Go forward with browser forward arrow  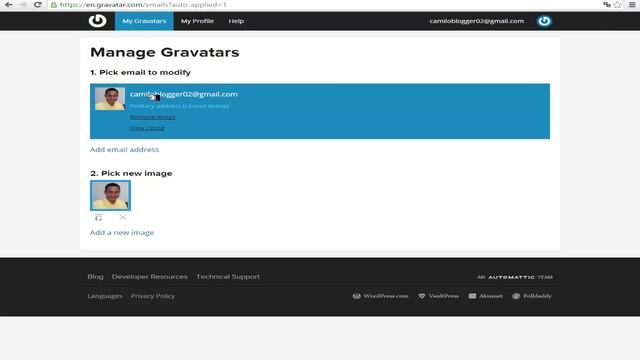[x=23, y=4]
